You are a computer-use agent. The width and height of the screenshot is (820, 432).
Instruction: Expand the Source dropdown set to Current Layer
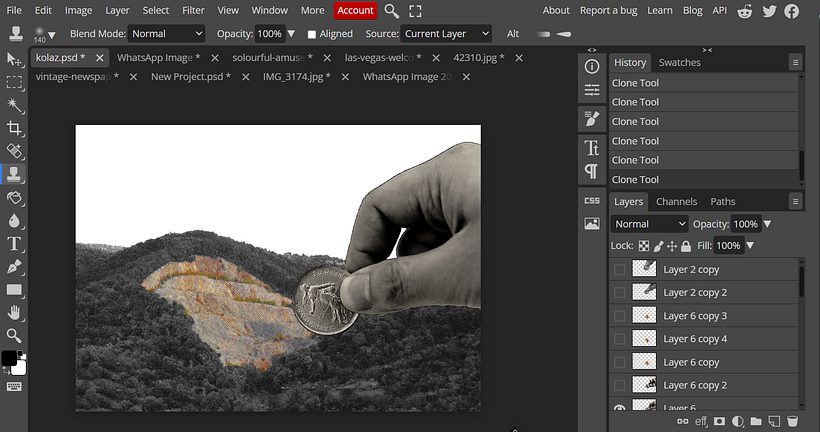tap(446, 34)
